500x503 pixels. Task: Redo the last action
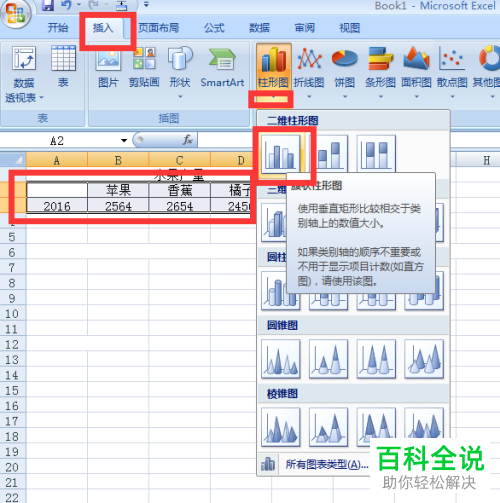tap(94, 5)
